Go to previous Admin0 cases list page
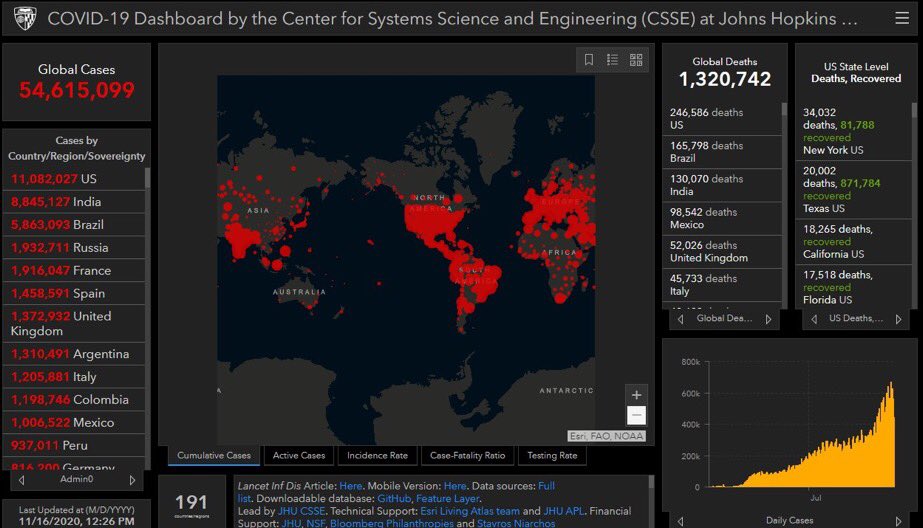 coord(22,480)
